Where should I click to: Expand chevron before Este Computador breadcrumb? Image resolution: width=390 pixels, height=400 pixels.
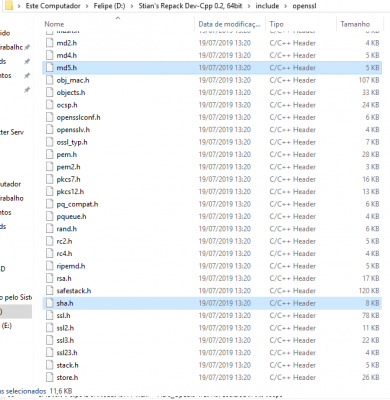click(x=19, y=6)
